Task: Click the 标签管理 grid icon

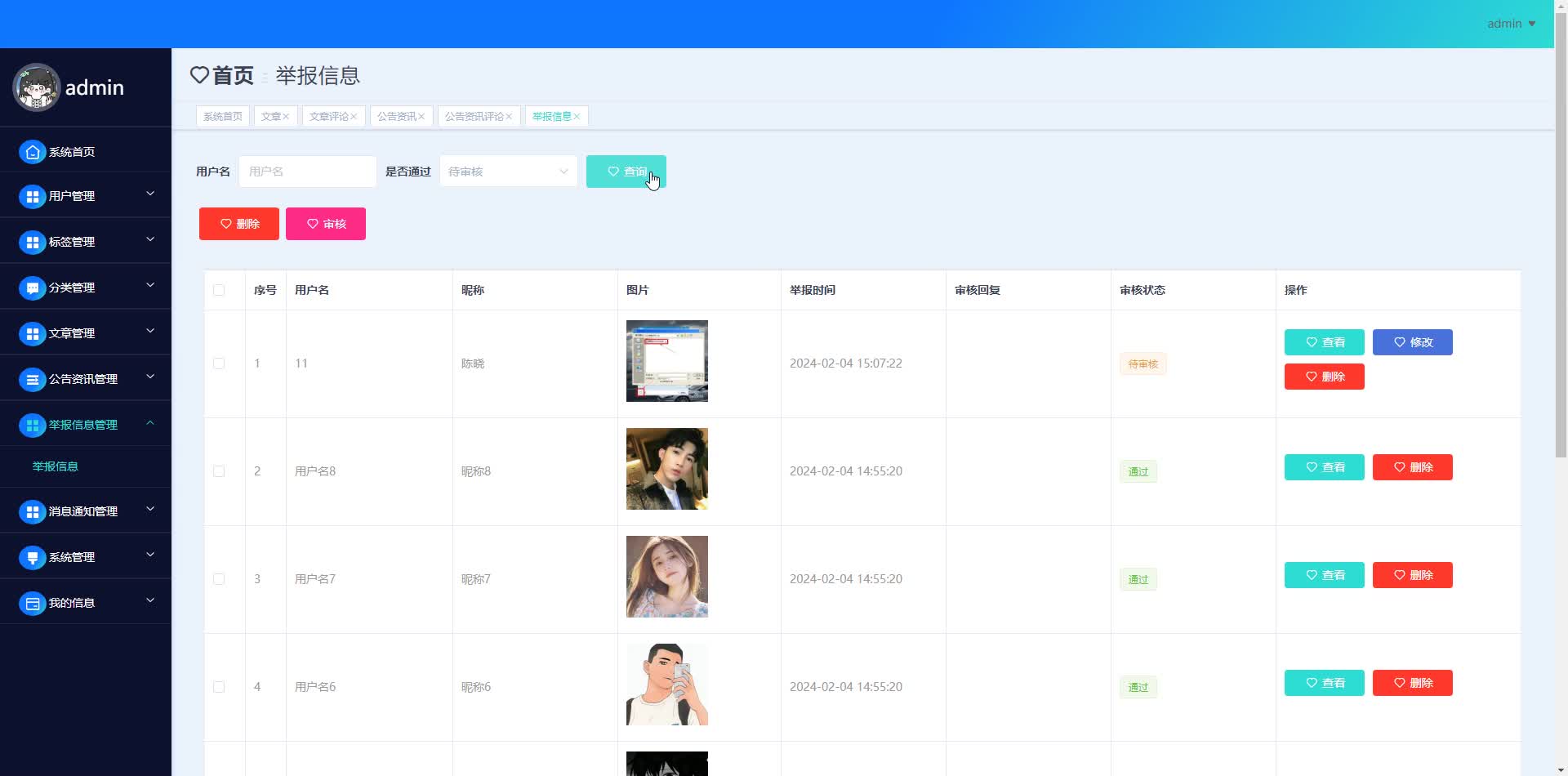Action: [x=32, y=242]
